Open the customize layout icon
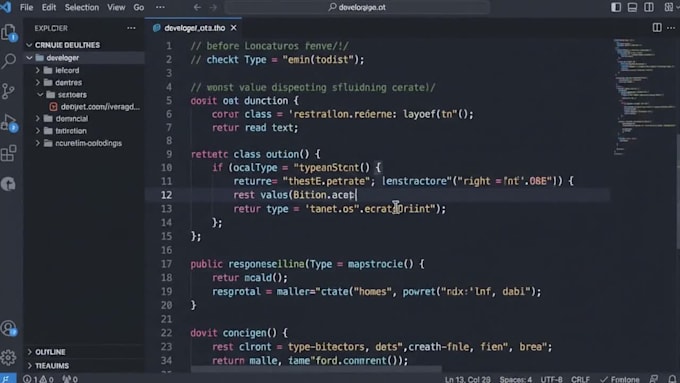Screen dimensions: 680x383 pyautogui.click(x=669, y=7)
